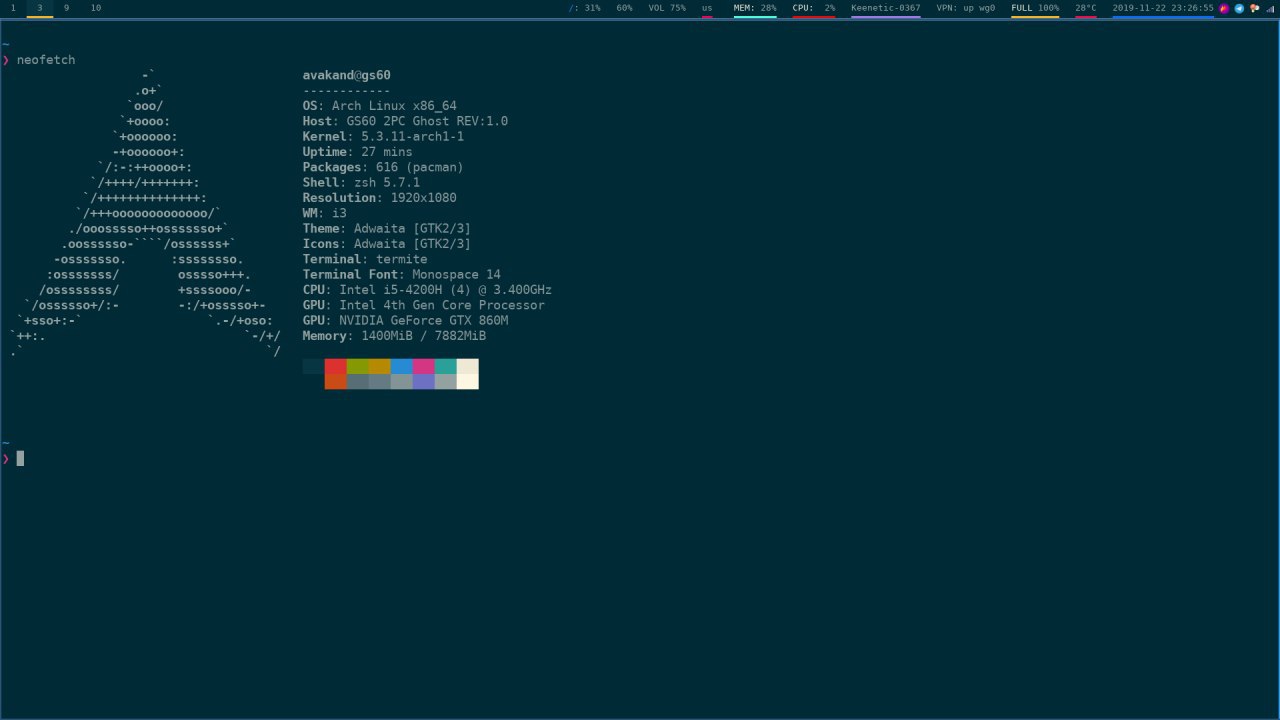Image resolution: width=1280 pixels, height=720 pixels.
Task: Click the blue color swatch
Action: pos(402,366)
